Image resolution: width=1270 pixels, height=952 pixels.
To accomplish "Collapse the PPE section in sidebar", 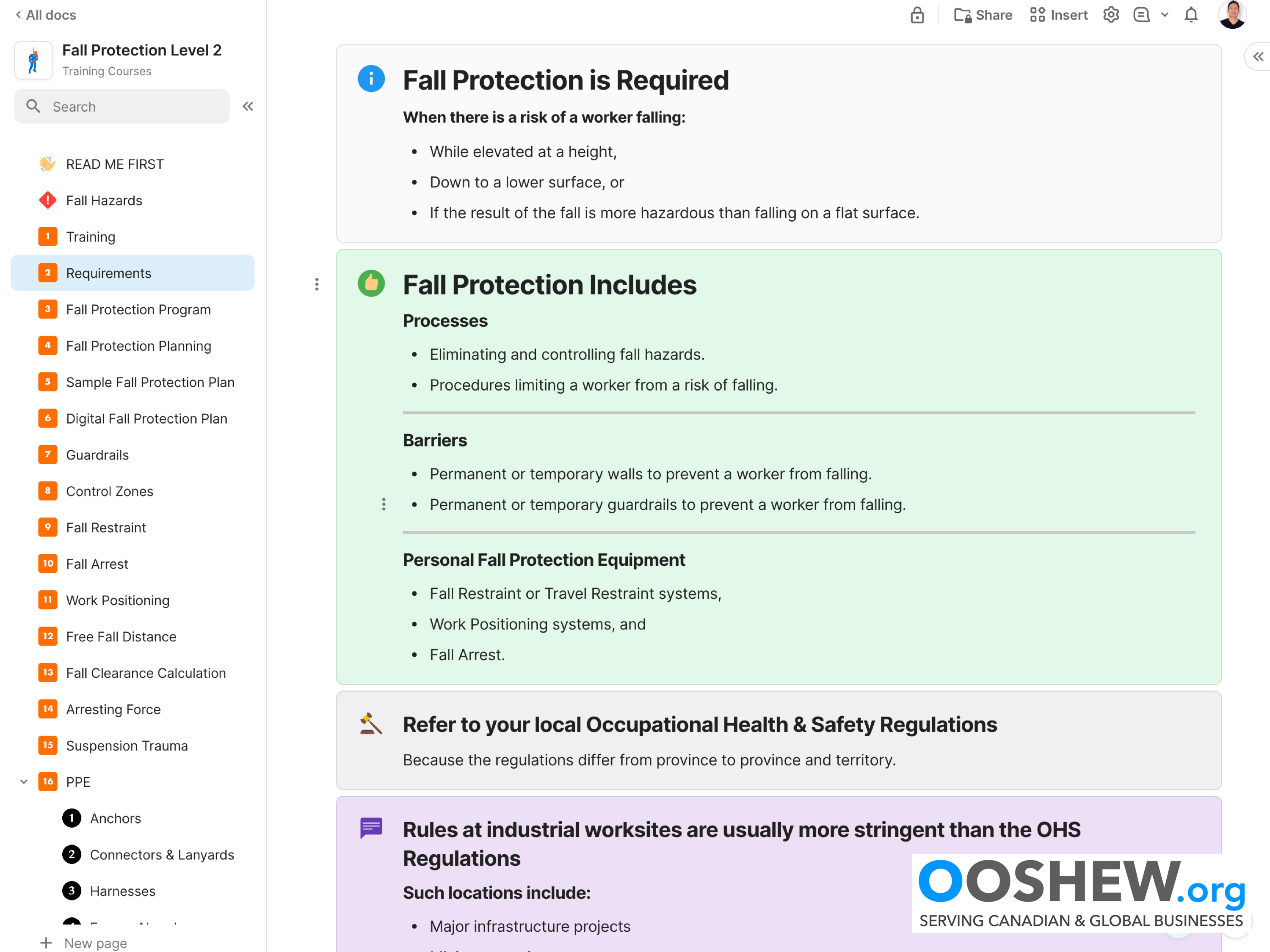I will pyautogui.click(x=24, y=781).
